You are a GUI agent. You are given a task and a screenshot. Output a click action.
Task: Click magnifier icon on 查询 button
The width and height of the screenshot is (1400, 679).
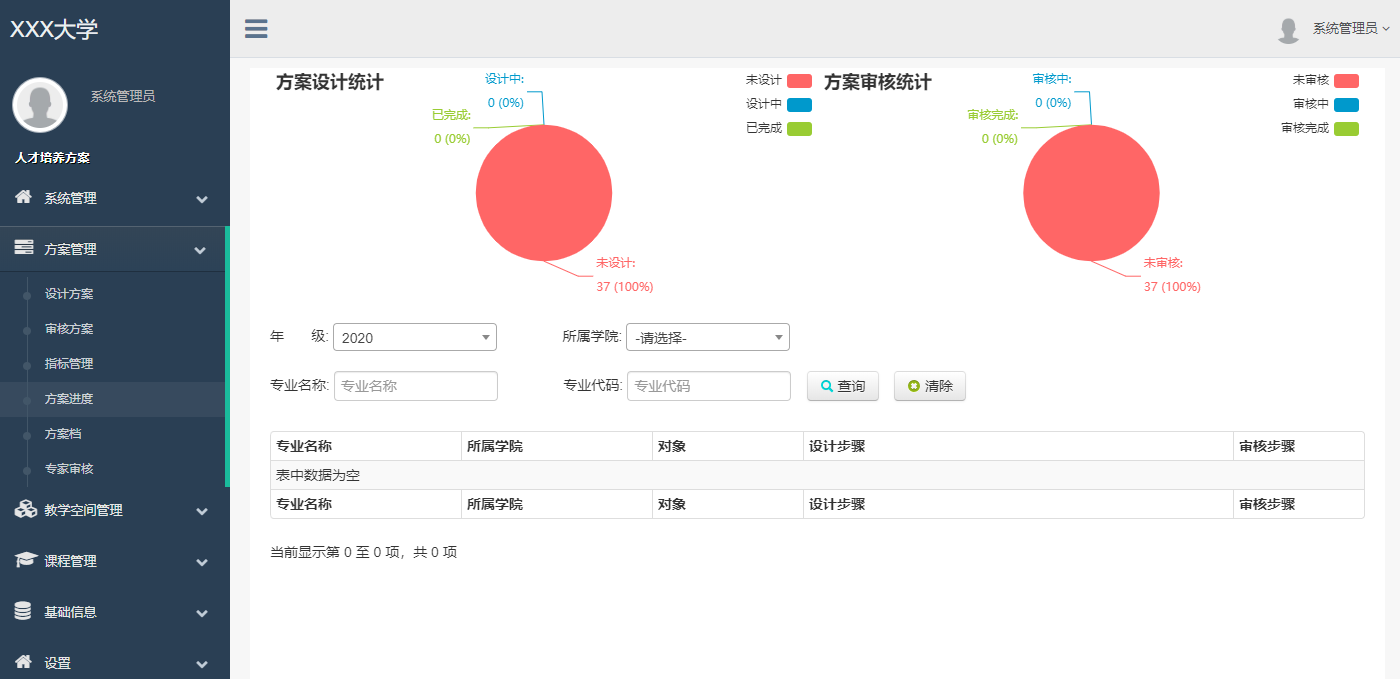click(x=827, y=386)
